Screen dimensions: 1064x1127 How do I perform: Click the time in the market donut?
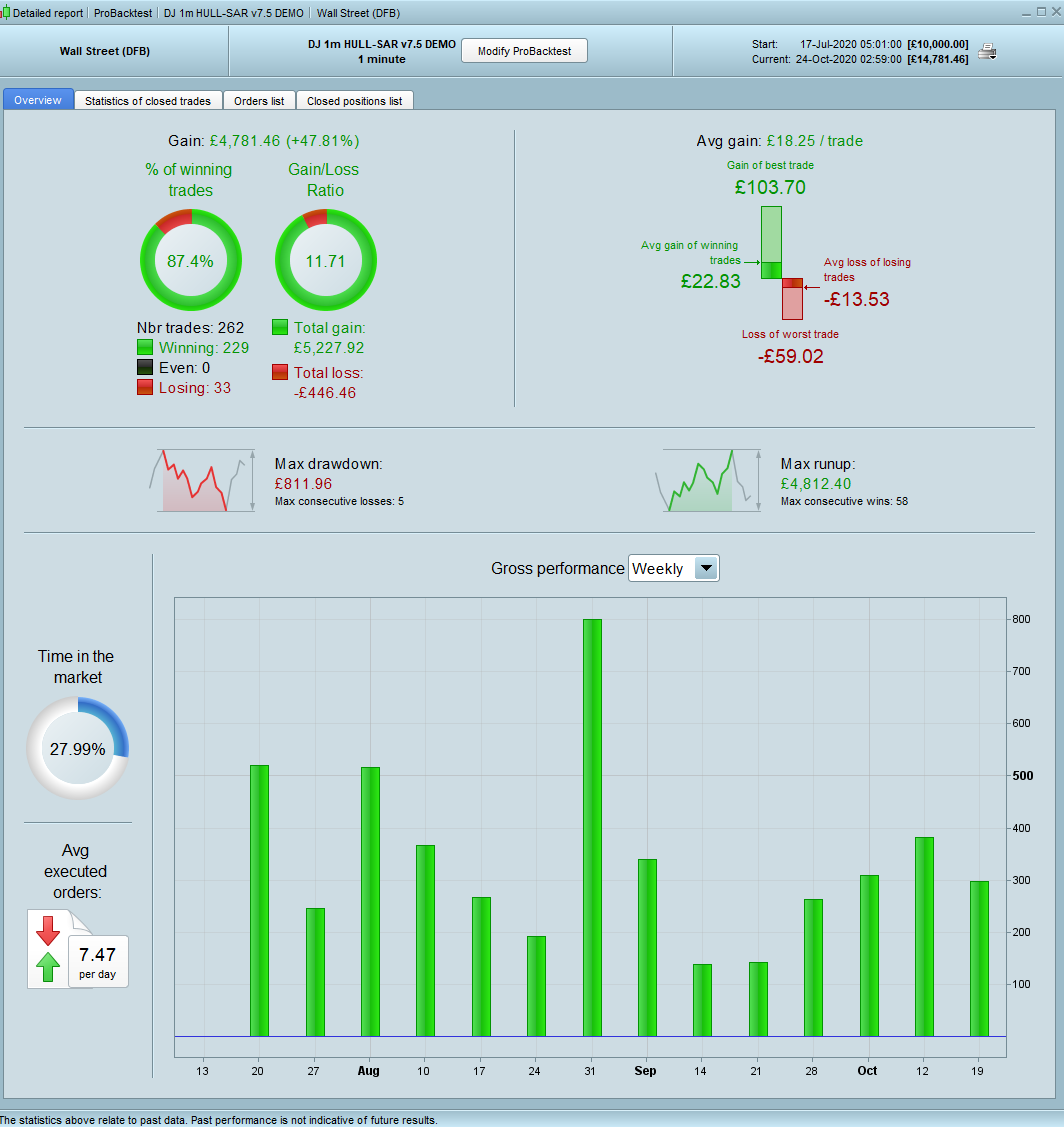click(x=78, y=748)
